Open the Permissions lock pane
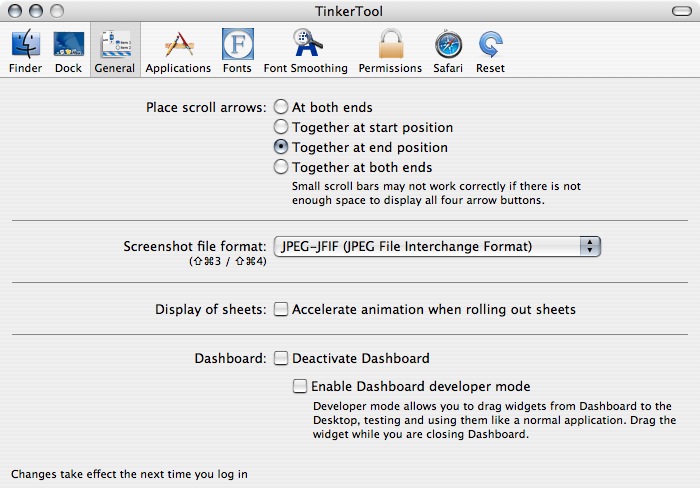 [390, 50]
